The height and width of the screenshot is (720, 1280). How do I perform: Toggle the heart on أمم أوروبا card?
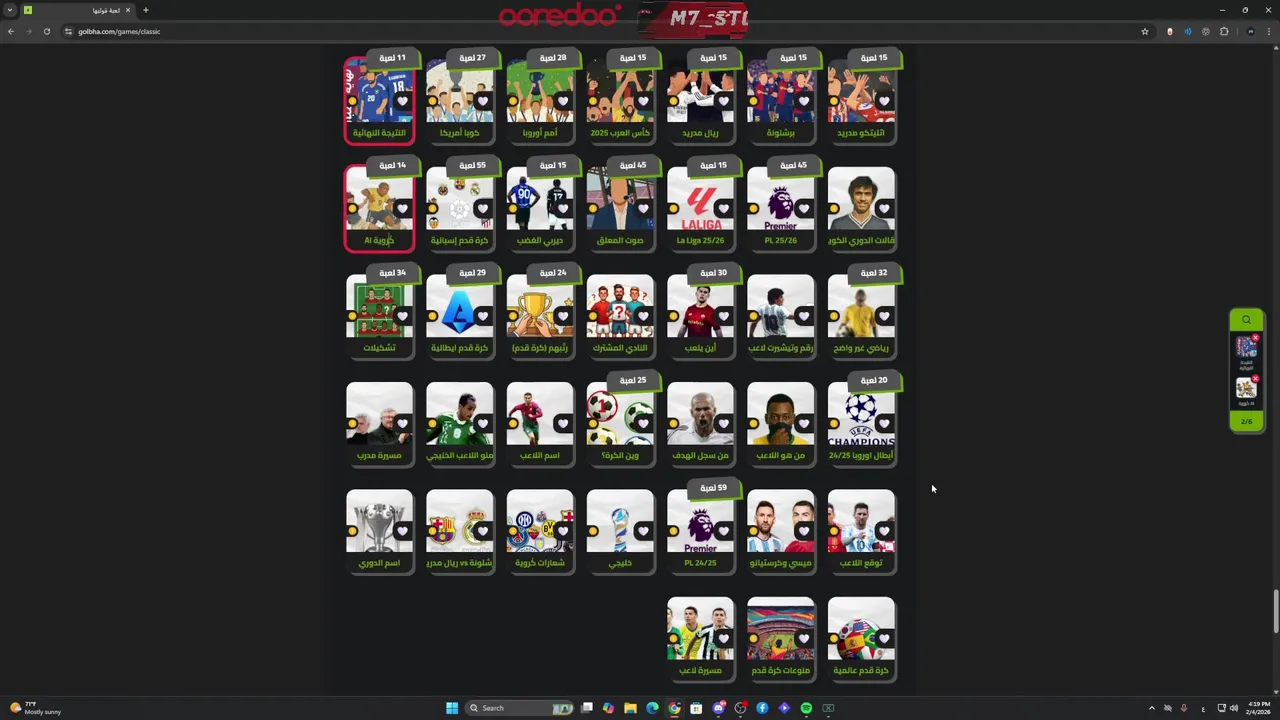click(x=562, y=101)
